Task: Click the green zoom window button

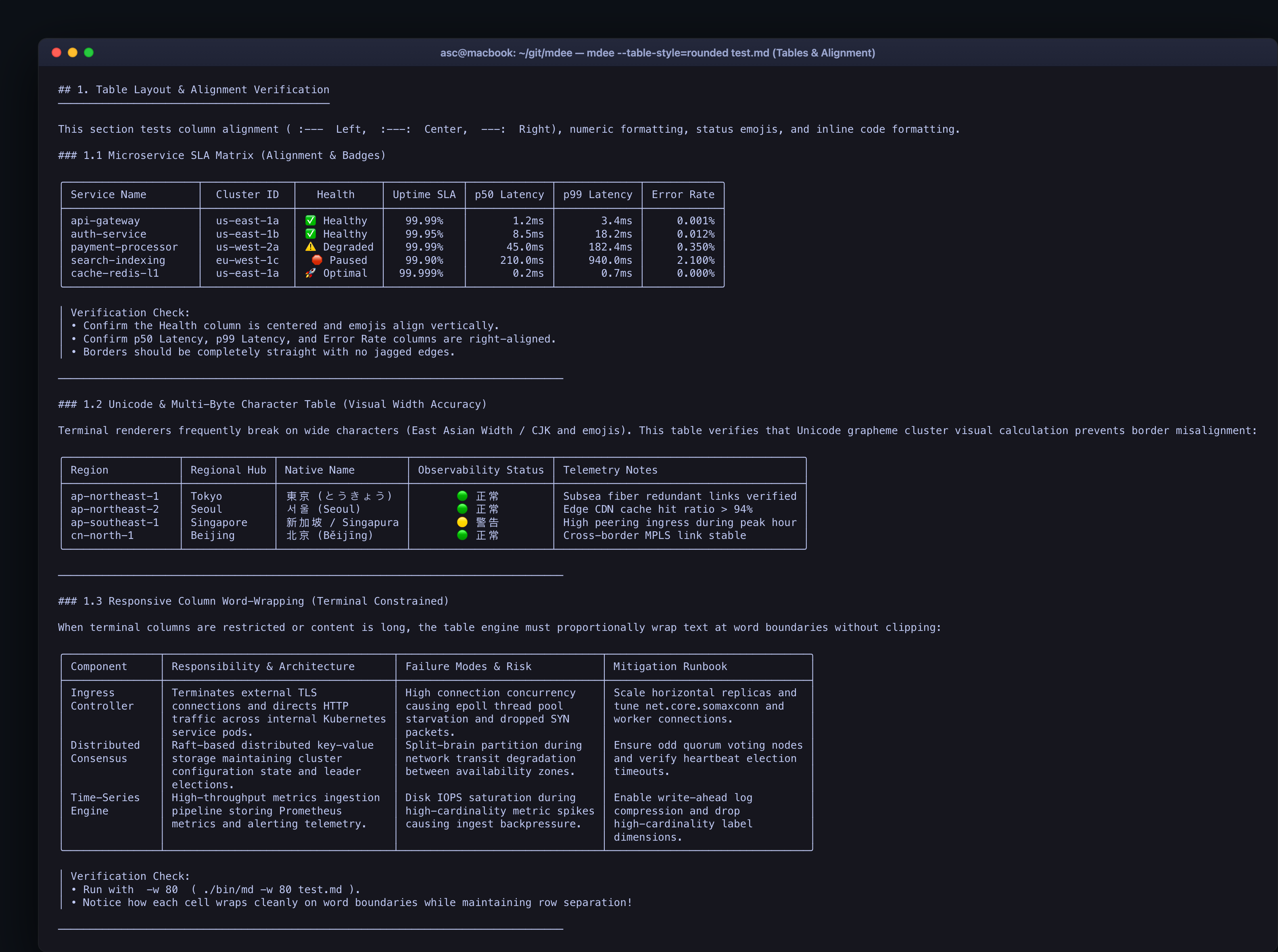Action: pyautogui.click(x=89, y=52)
